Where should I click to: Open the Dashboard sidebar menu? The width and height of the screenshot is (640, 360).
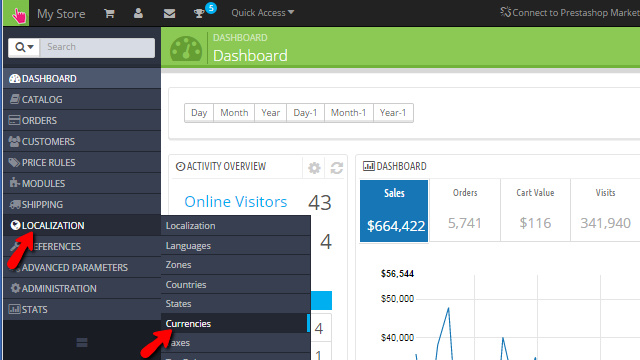(82, 78)
